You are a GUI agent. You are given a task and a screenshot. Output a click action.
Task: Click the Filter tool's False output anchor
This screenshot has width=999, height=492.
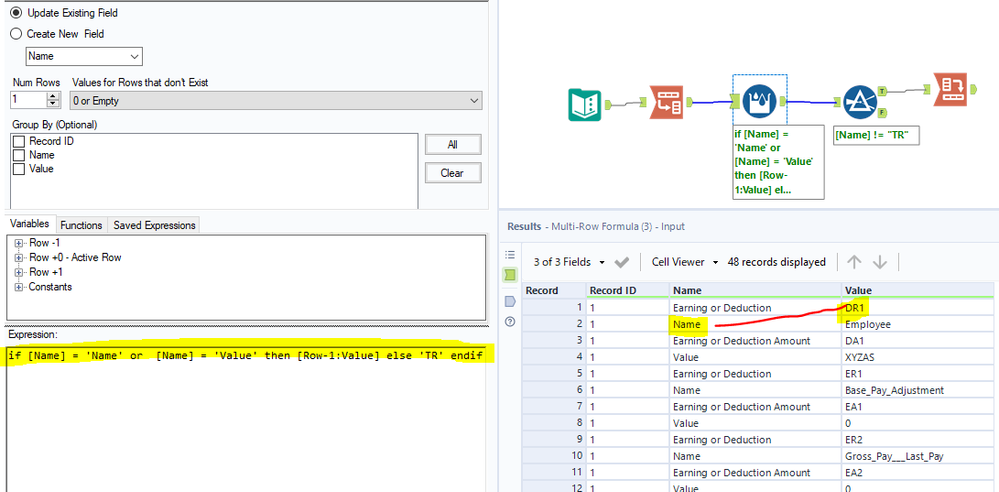883,113
